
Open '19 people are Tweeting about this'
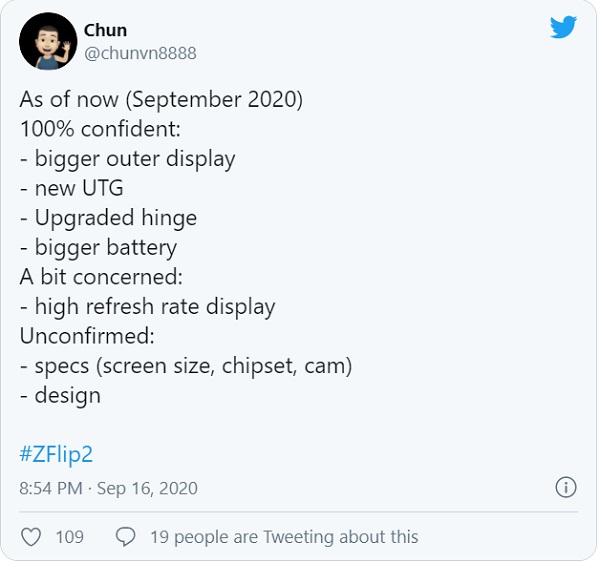click(284, 537)
